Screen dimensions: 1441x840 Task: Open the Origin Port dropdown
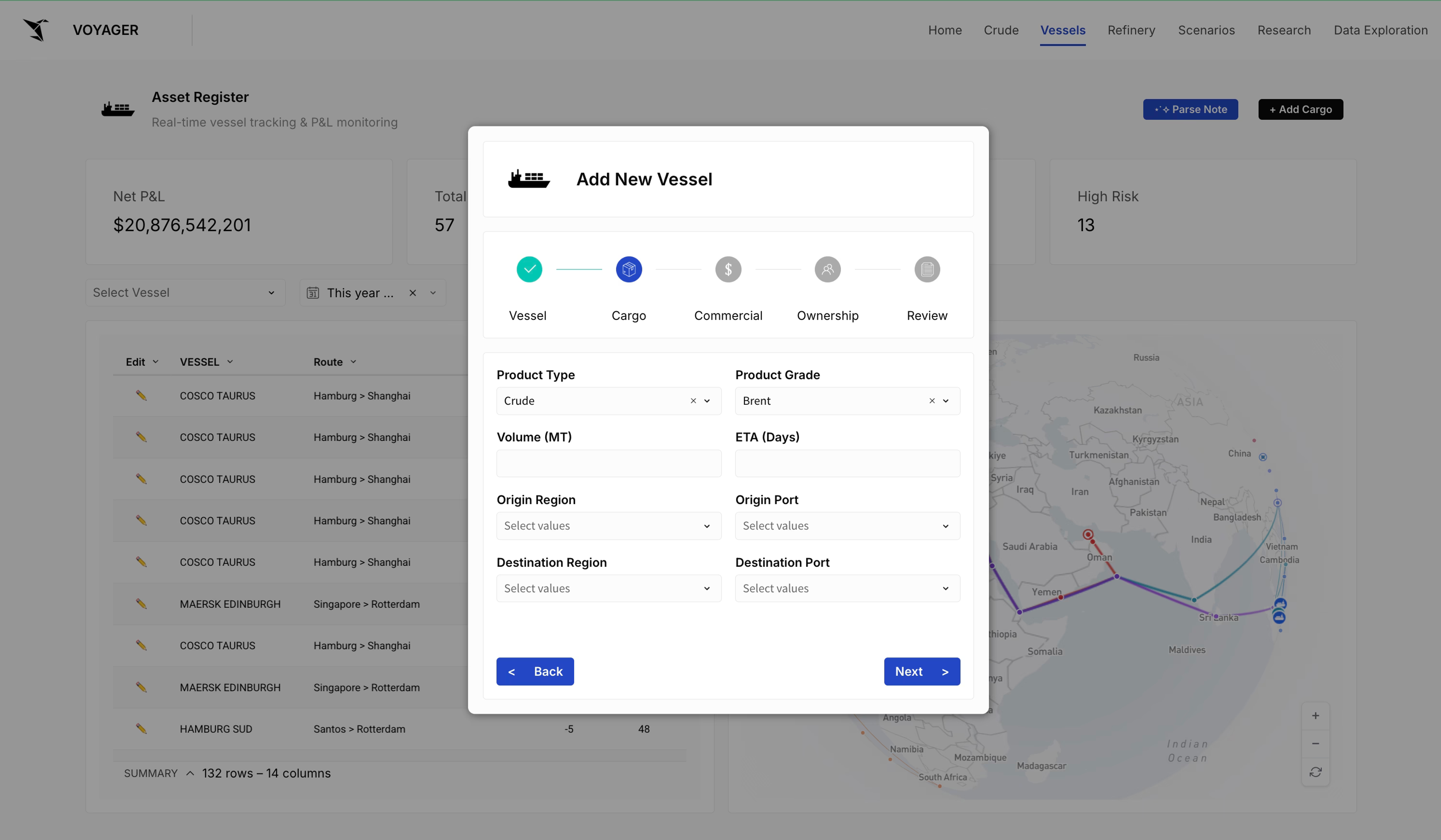coord(847,526)
